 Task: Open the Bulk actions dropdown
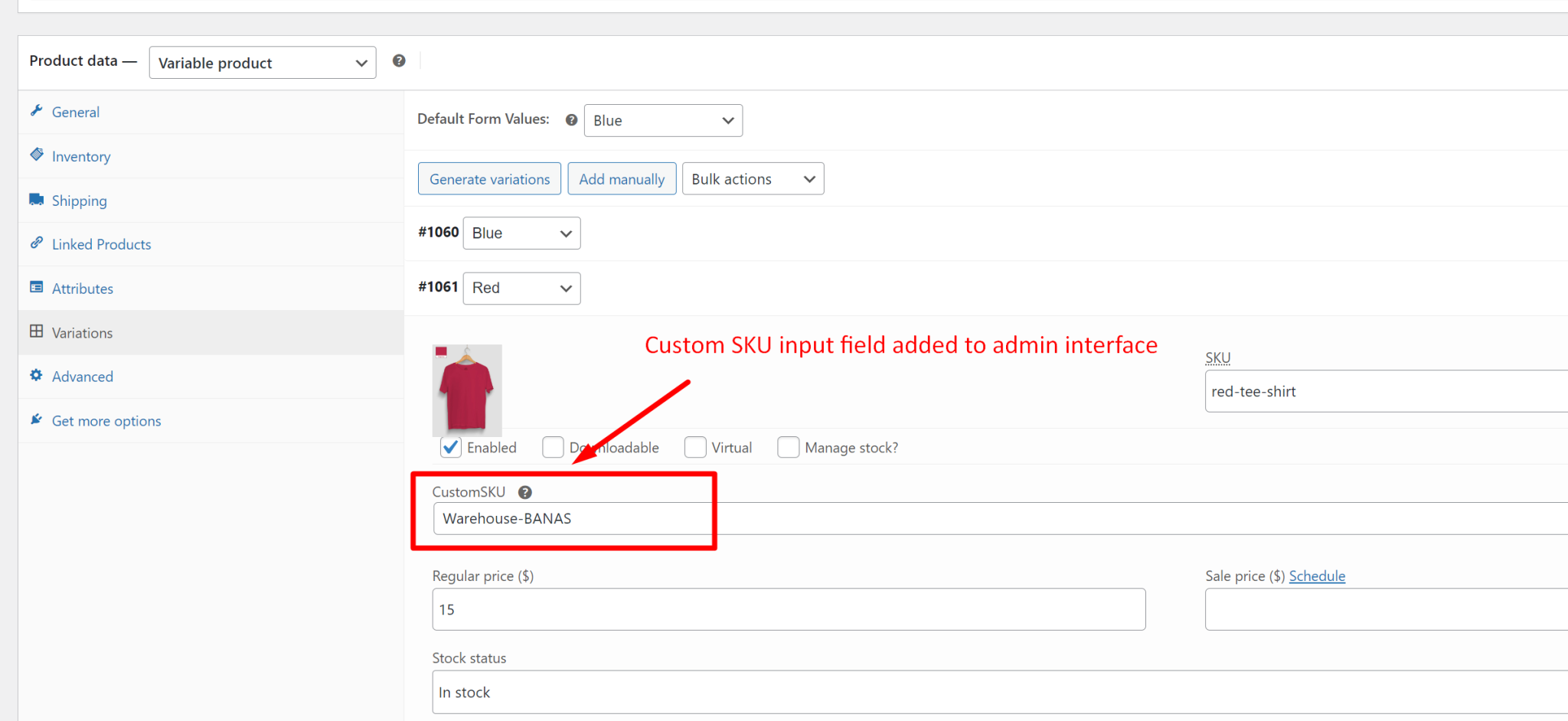[753, 178]
